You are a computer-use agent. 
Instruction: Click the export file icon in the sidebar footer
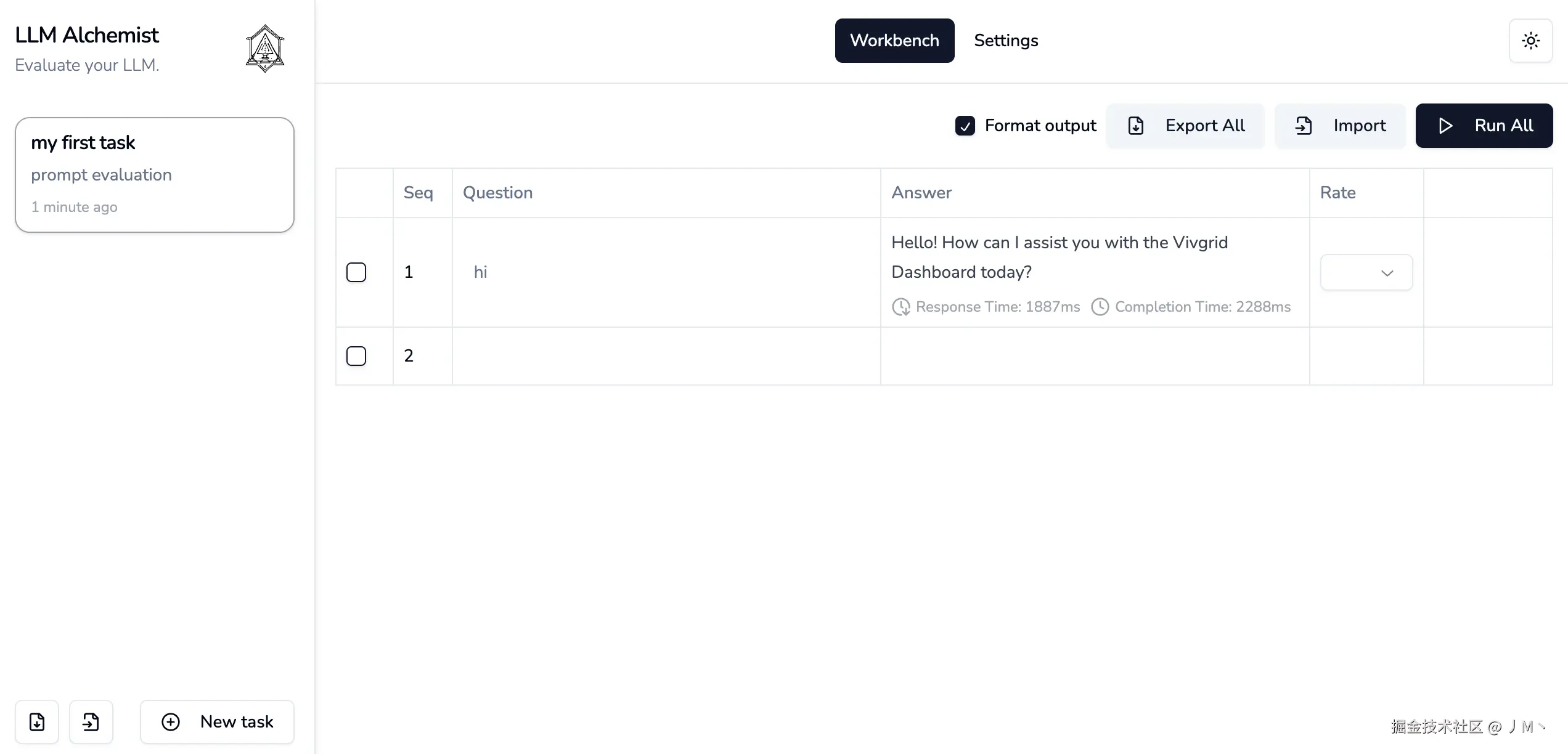click(x=37, y=721)
